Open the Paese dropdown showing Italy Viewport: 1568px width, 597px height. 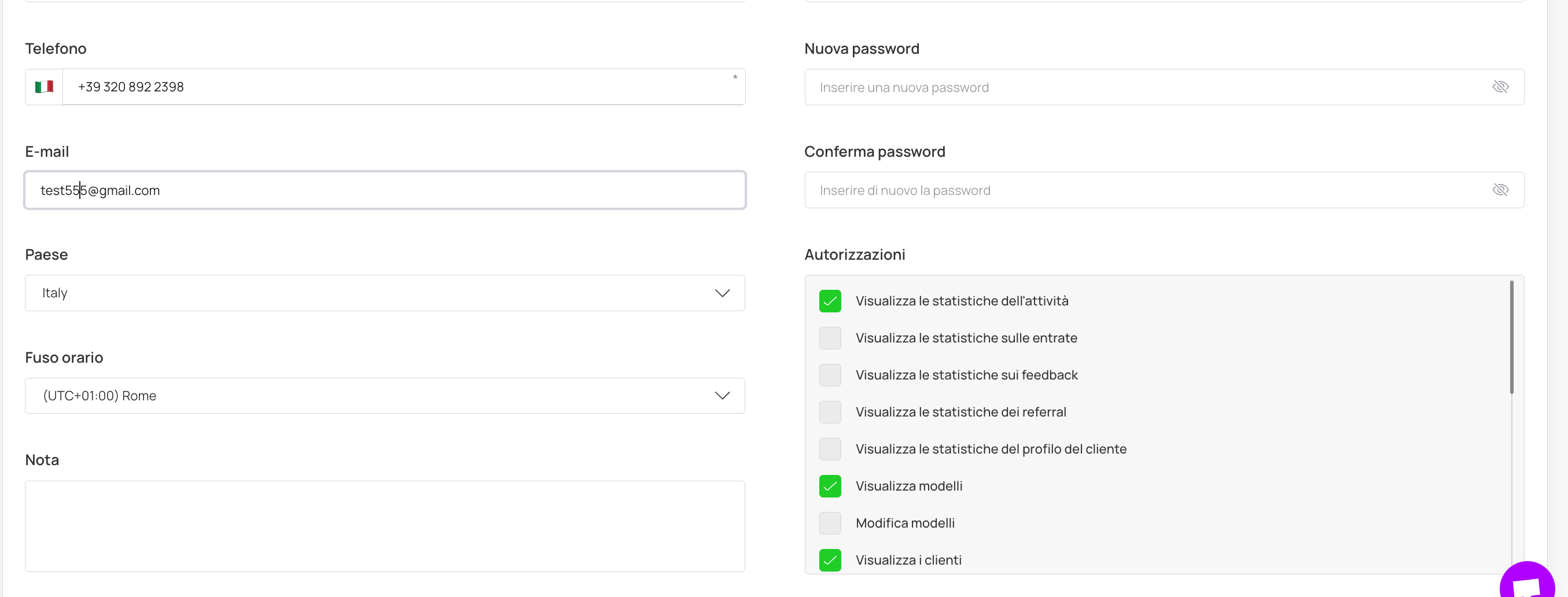385,293
